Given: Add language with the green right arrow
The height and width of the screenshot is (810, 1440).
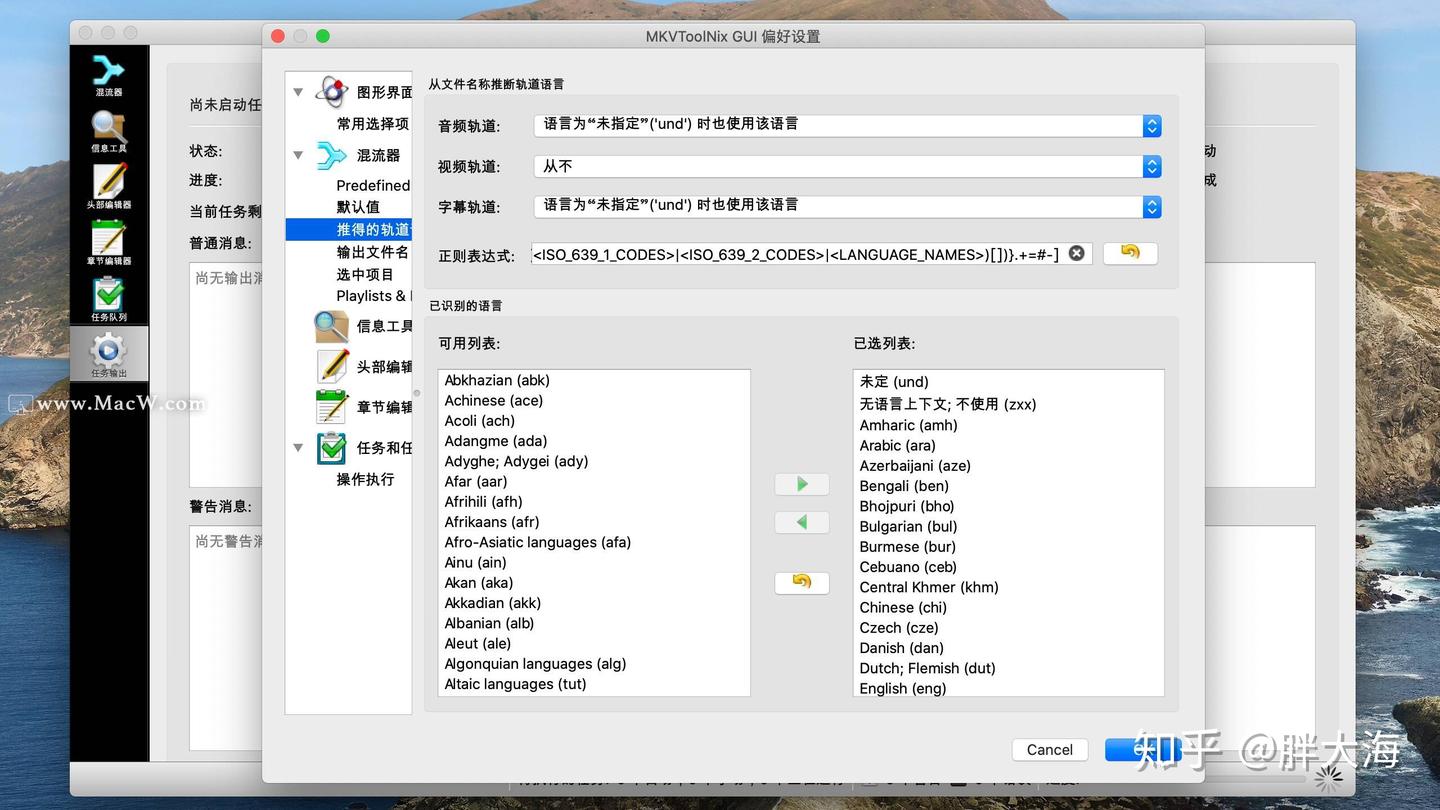Looking at the screenshot, I should [802, 484].
